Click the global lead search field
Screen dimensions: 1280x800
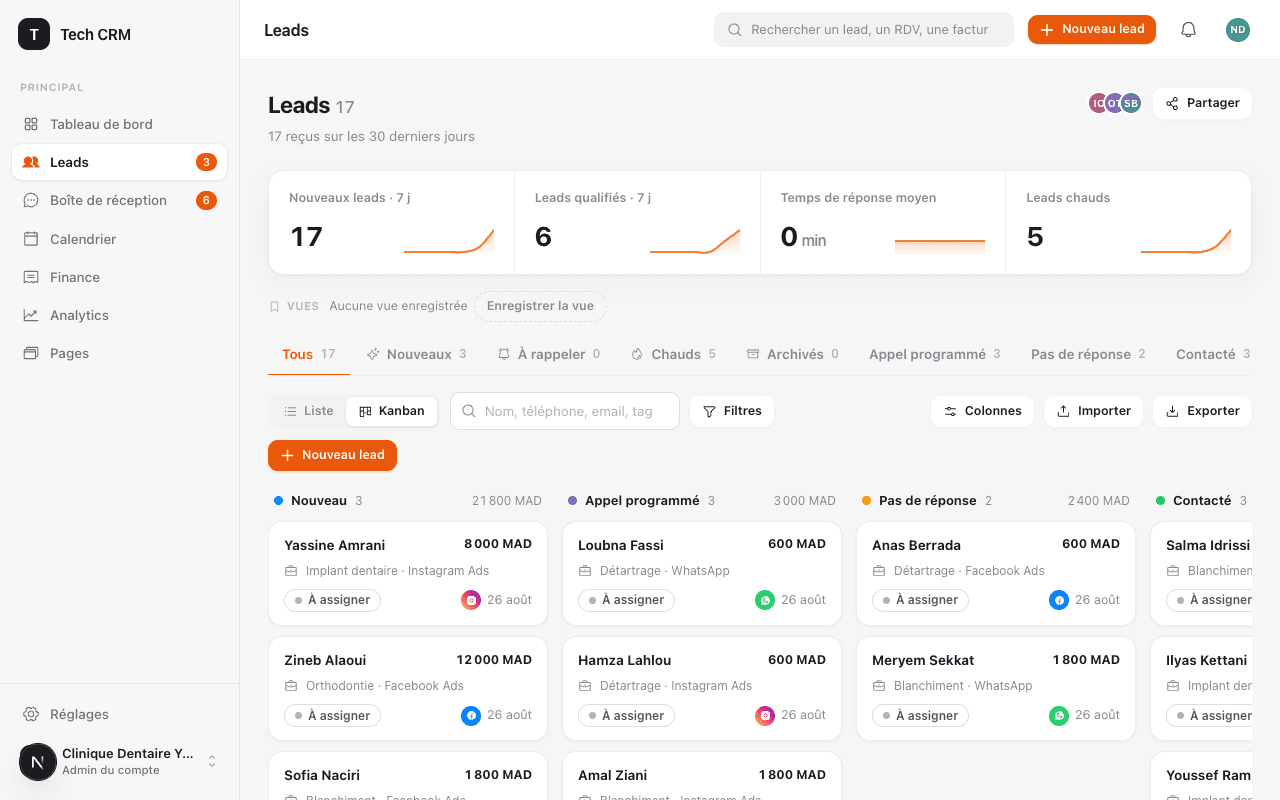(x=864, y=30)
